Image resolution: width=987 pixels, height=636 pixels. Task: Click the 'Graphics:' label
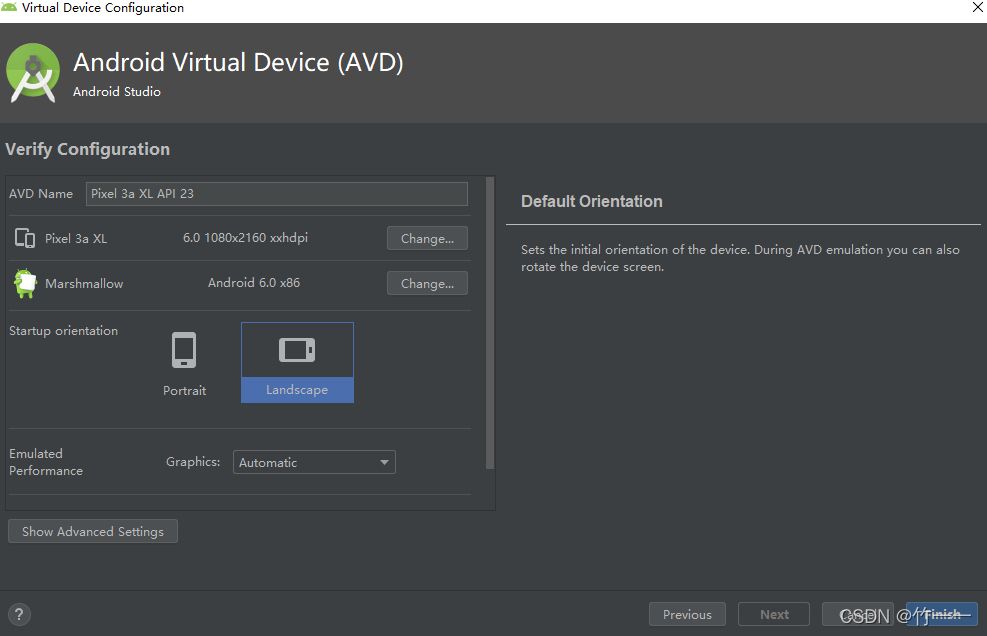pyautogui.click(x=193, y=462)
